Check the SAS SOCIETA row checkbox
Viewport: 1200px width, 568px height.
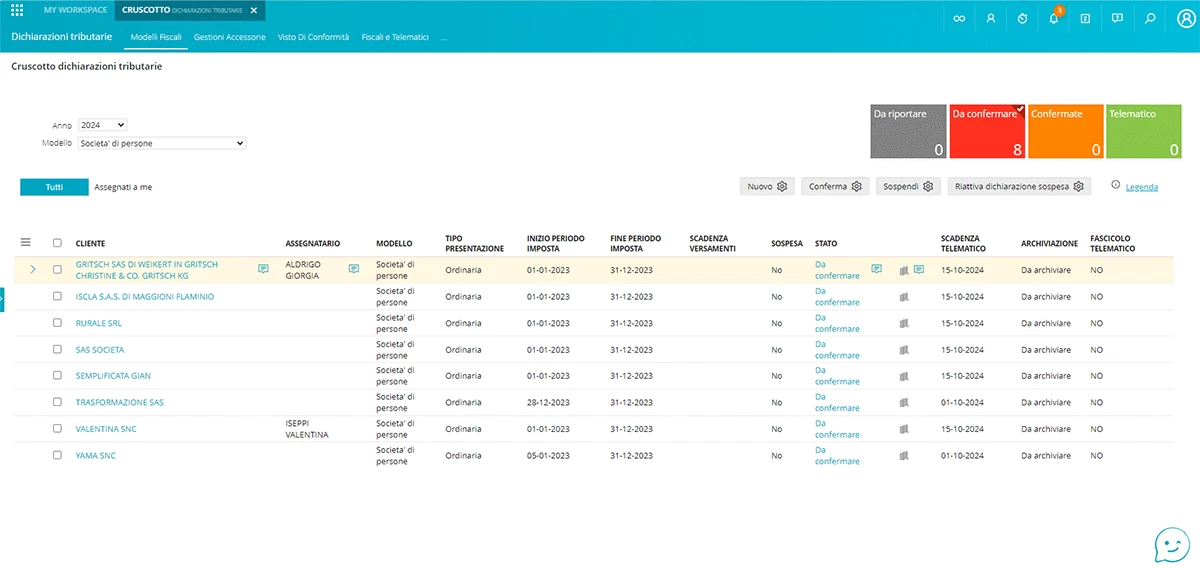(57, 349)
